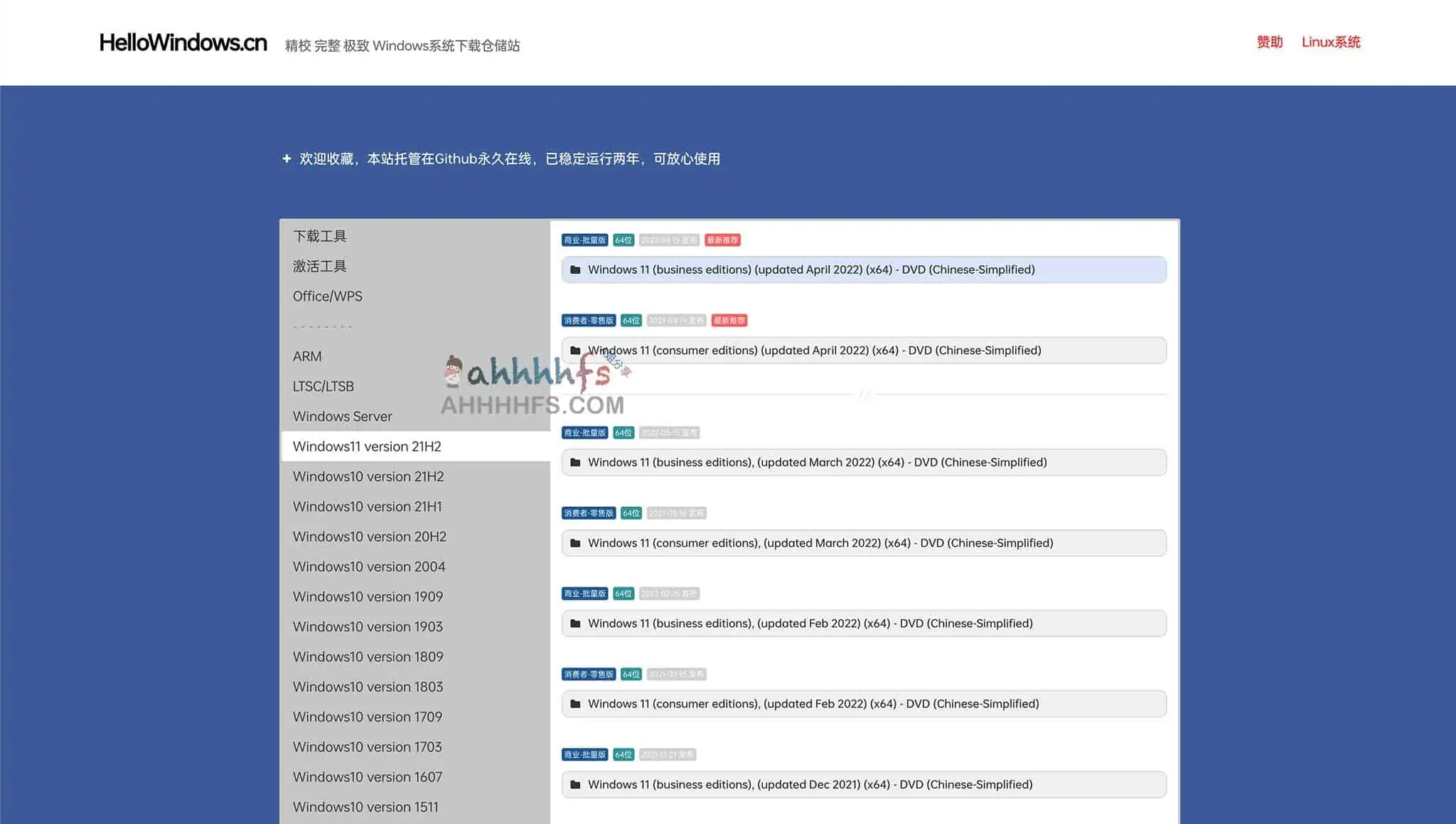
Task: Select Windows Server in the sidebar
Action: click(x=342, y=416)
